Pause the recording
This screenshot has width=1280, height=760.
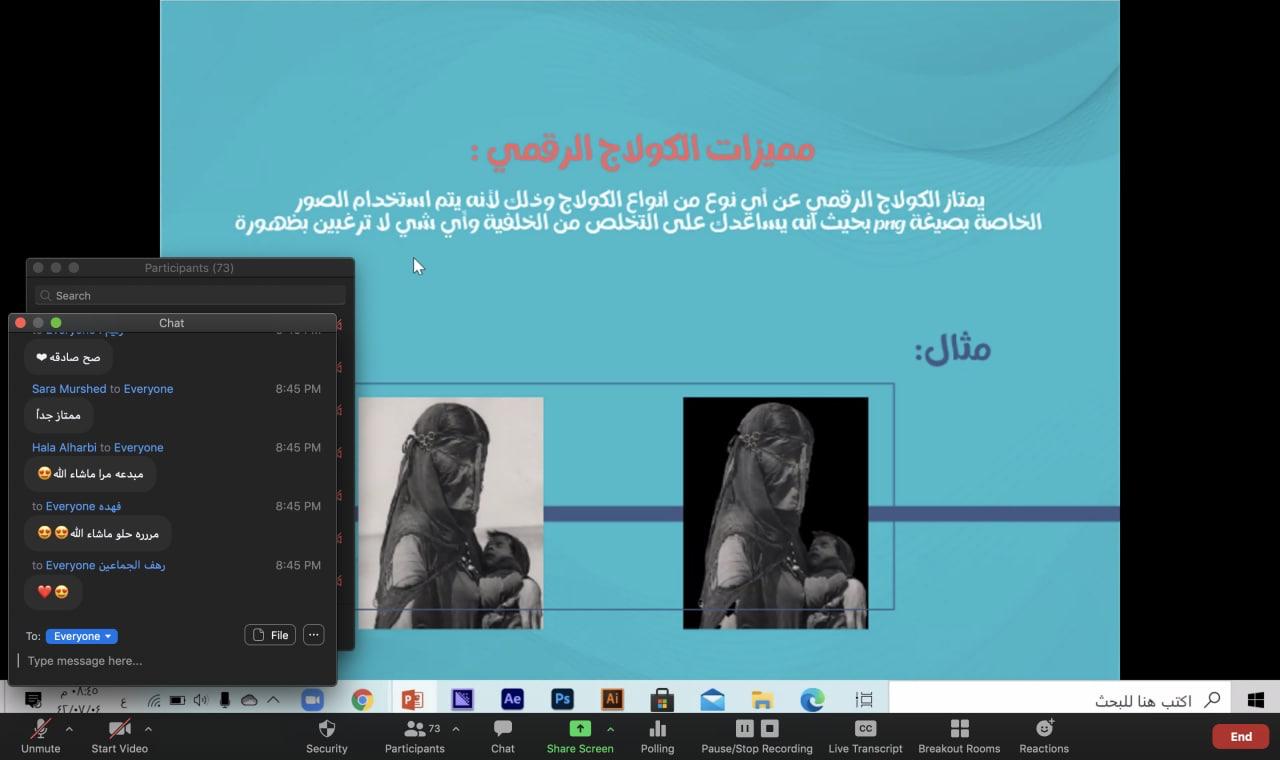pos(744,728)
